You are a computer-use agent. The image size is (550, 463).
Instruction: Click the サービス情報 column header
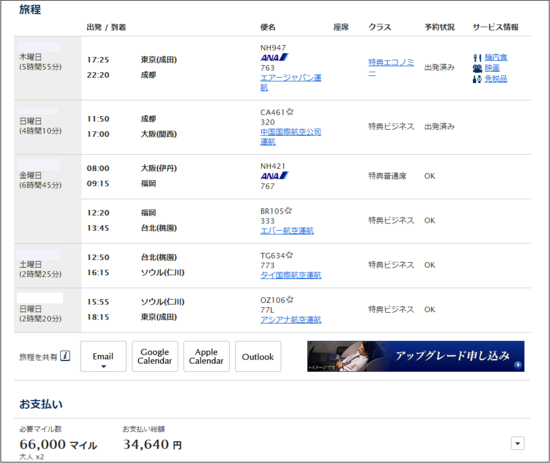[x=495, y=27]
